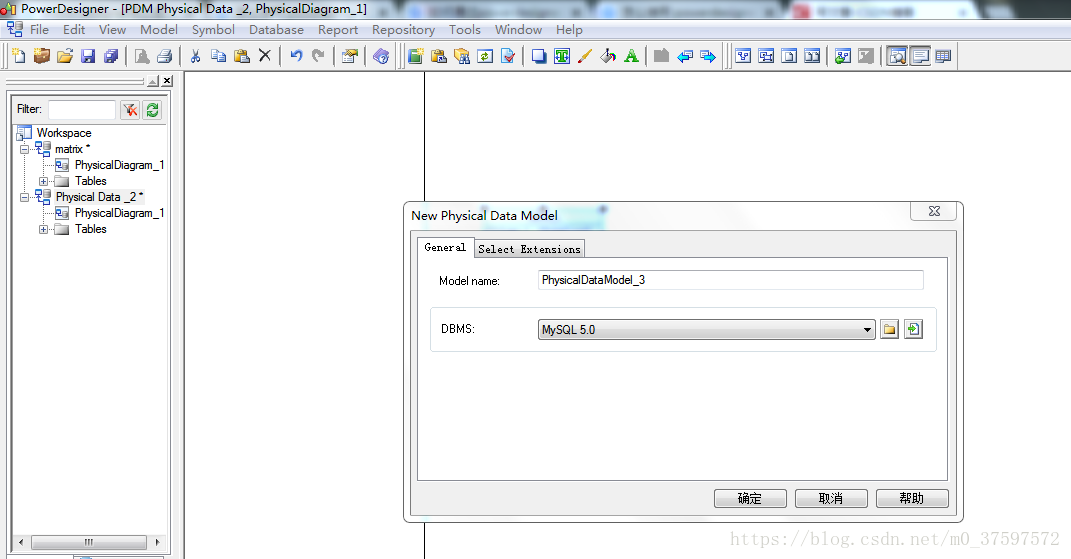The width and height of the screenshot is (1071, 559).
Task: Open the Model menu
Action: (158, 29)
